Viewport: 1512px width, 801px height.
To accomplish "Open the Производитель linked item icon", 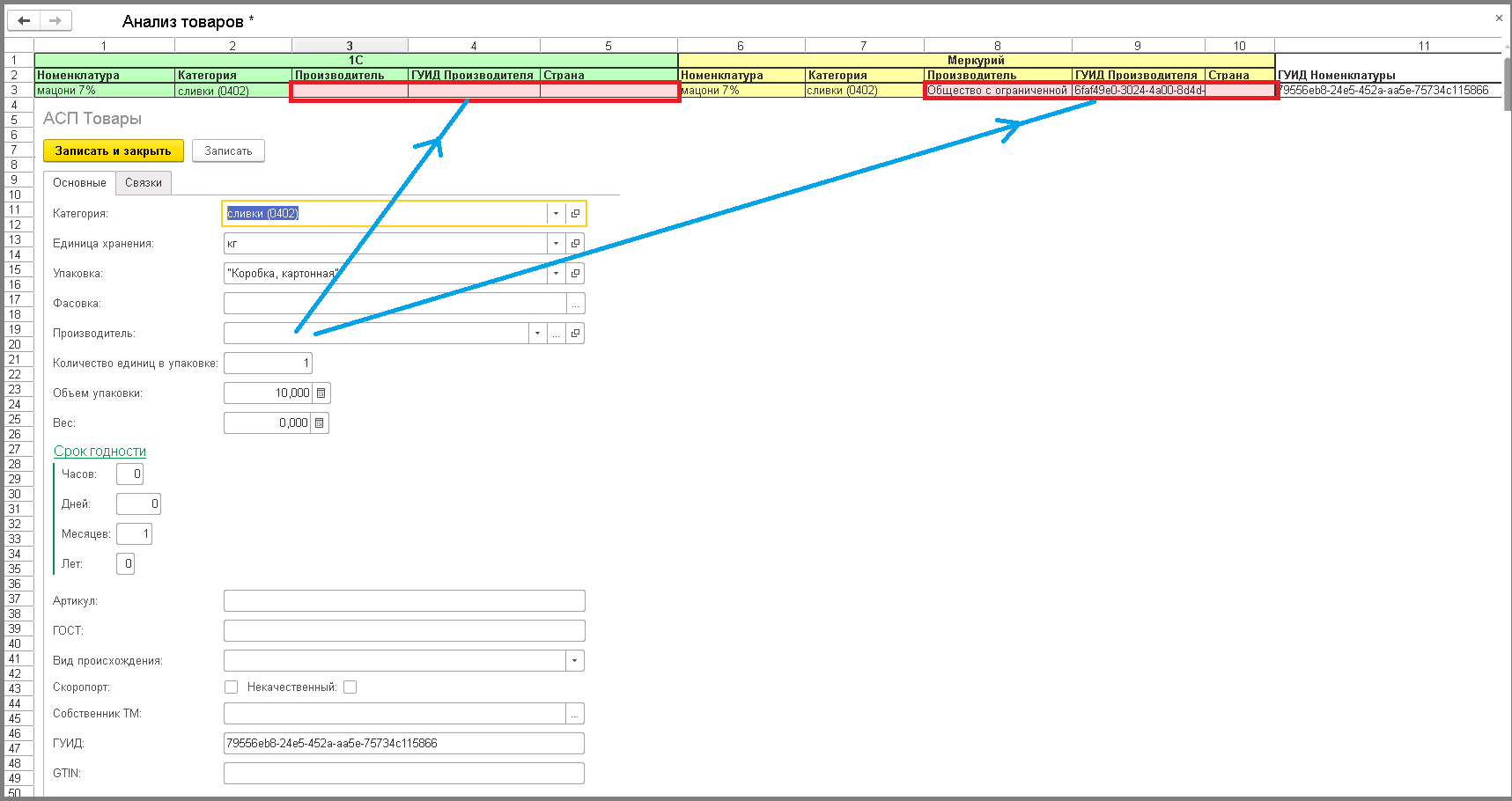I will pyautogui.click(x=575, y=333).
